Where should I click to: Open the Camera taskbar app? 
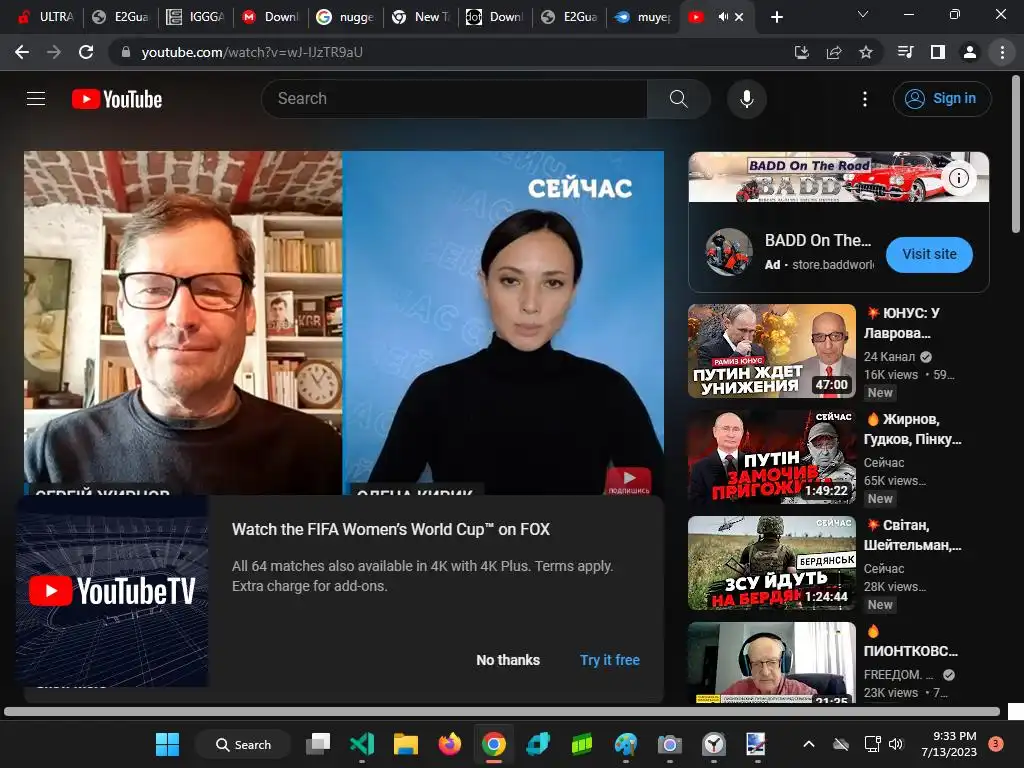pyautogui.click(x=669, y=744)
